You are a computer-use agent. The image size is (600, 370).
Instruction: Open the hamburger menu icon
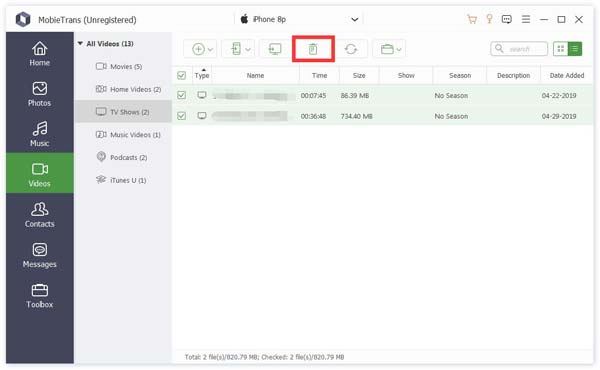click(x=526, y=19)
